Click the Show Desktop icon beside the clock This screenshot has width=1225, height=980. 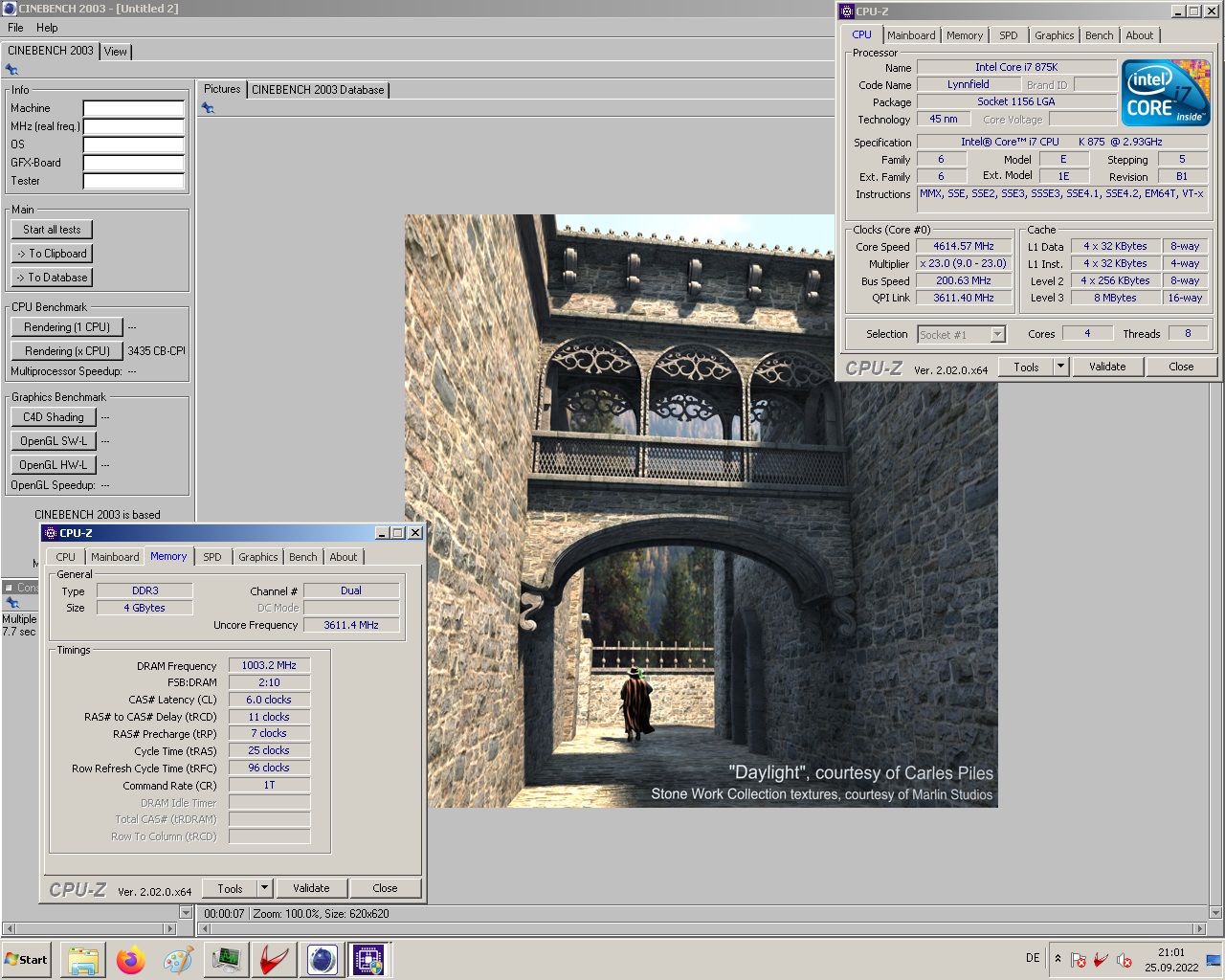1214,959
